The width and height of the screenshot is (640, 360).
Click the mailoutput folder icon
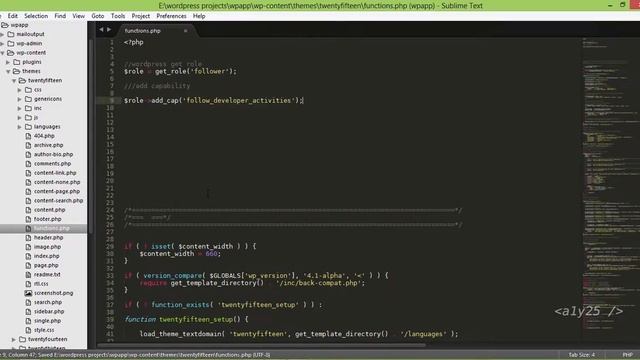tap(11, 34)
